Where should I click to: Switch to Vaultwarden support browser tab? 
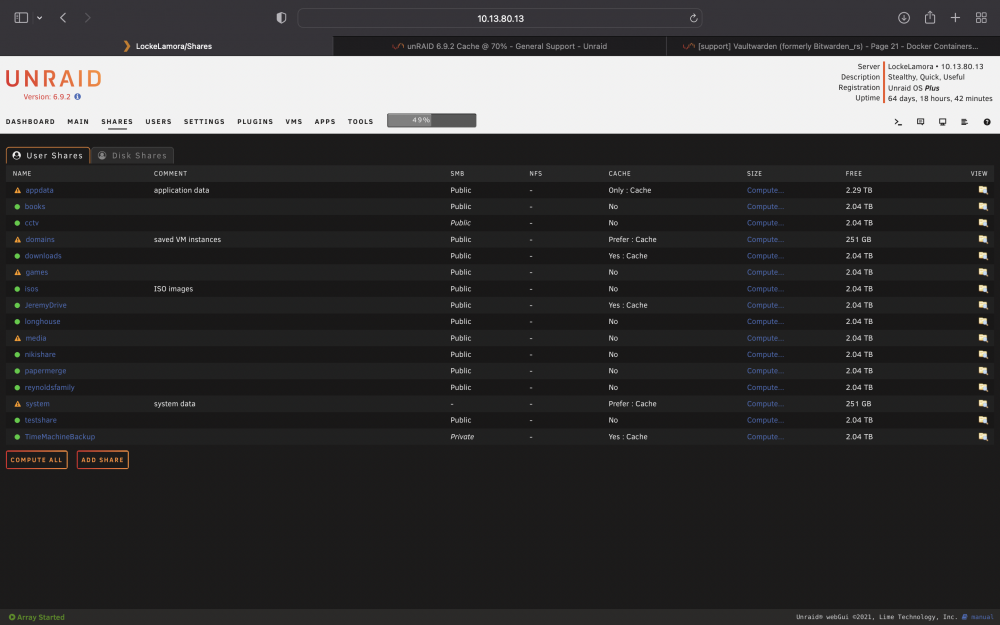(832, 46)
